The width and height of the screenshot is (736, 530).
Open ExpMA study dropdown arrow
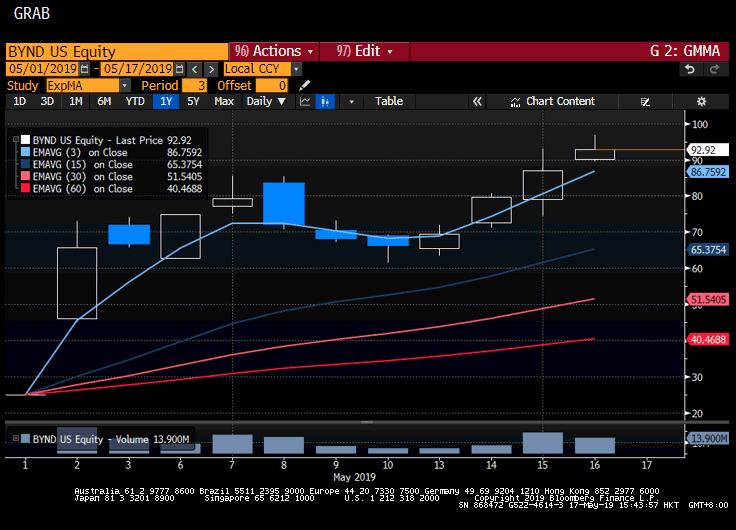[x=124, y=85]
